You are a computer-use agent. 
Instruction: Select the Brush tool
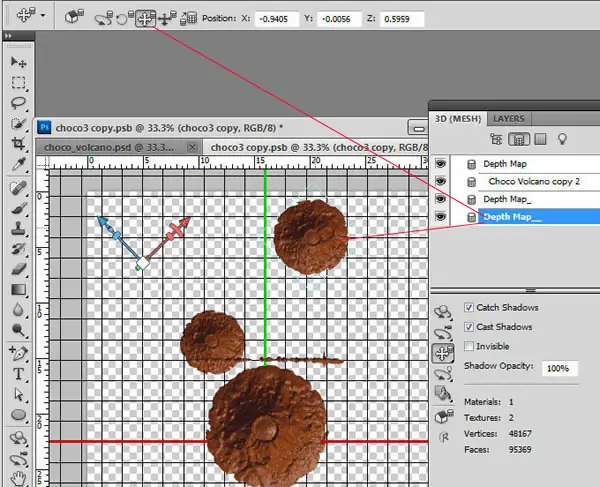[x=18, y=208]
